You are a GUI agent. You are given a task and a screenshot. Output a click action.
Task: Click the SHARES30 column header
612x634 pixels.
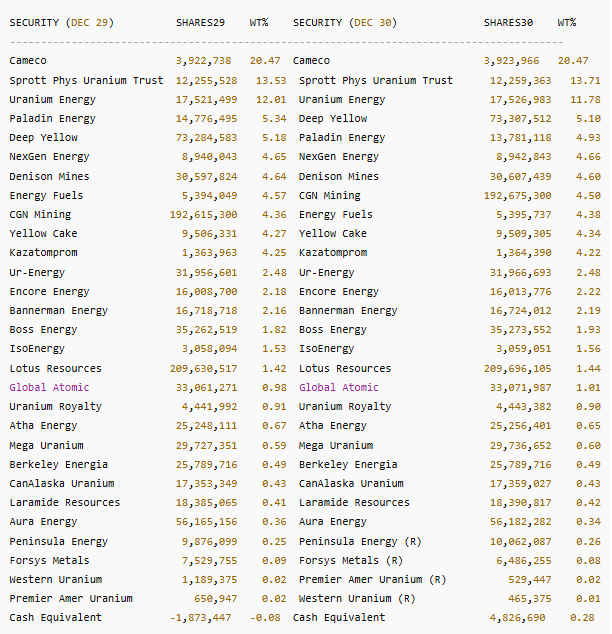pyautogui.click(x=508, y=23)
